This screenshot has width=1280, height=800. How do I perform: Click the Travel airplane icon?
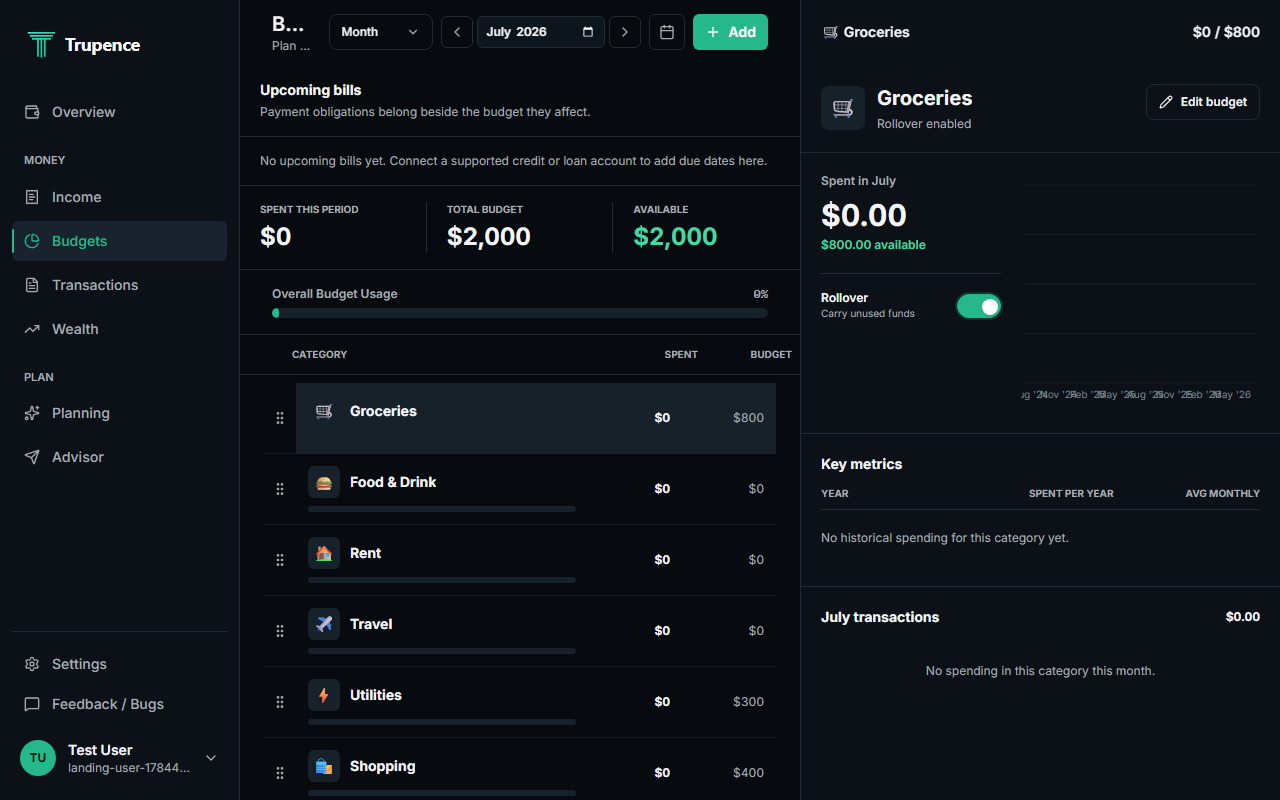pos(324,624)
